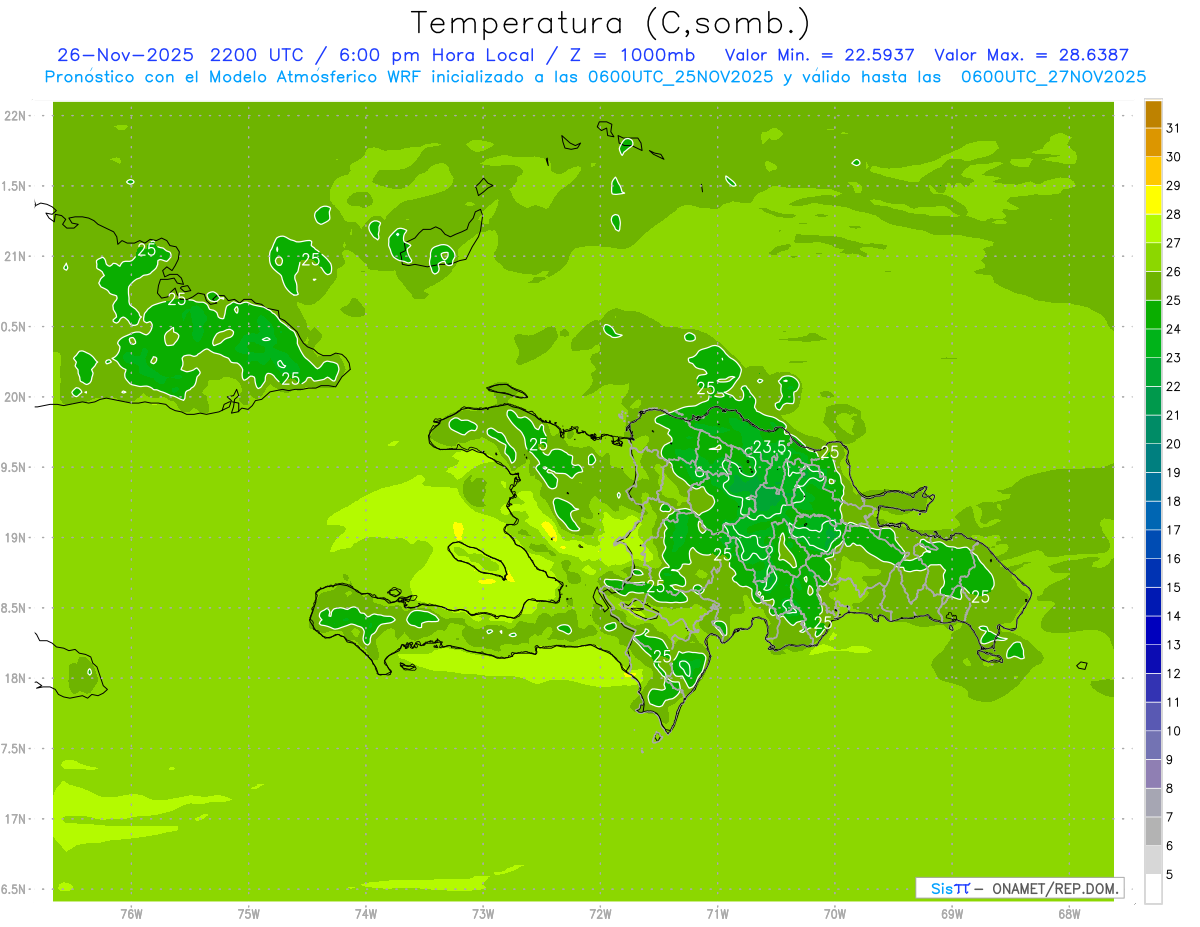Click the purple swatch between 8 and 9
Viewport: 1200px width, 927px height.
click(x=1153, y=774)
